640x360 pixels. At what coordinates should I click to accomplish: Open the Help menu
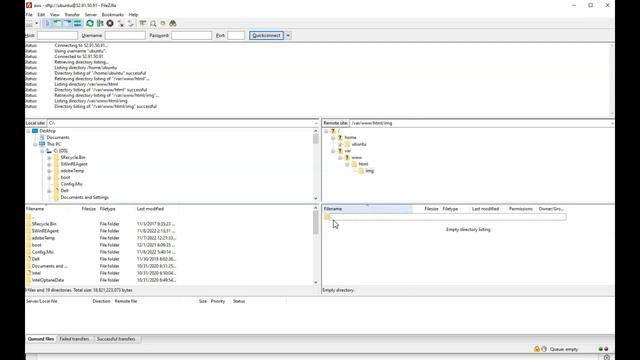click(x=133, y=15)
